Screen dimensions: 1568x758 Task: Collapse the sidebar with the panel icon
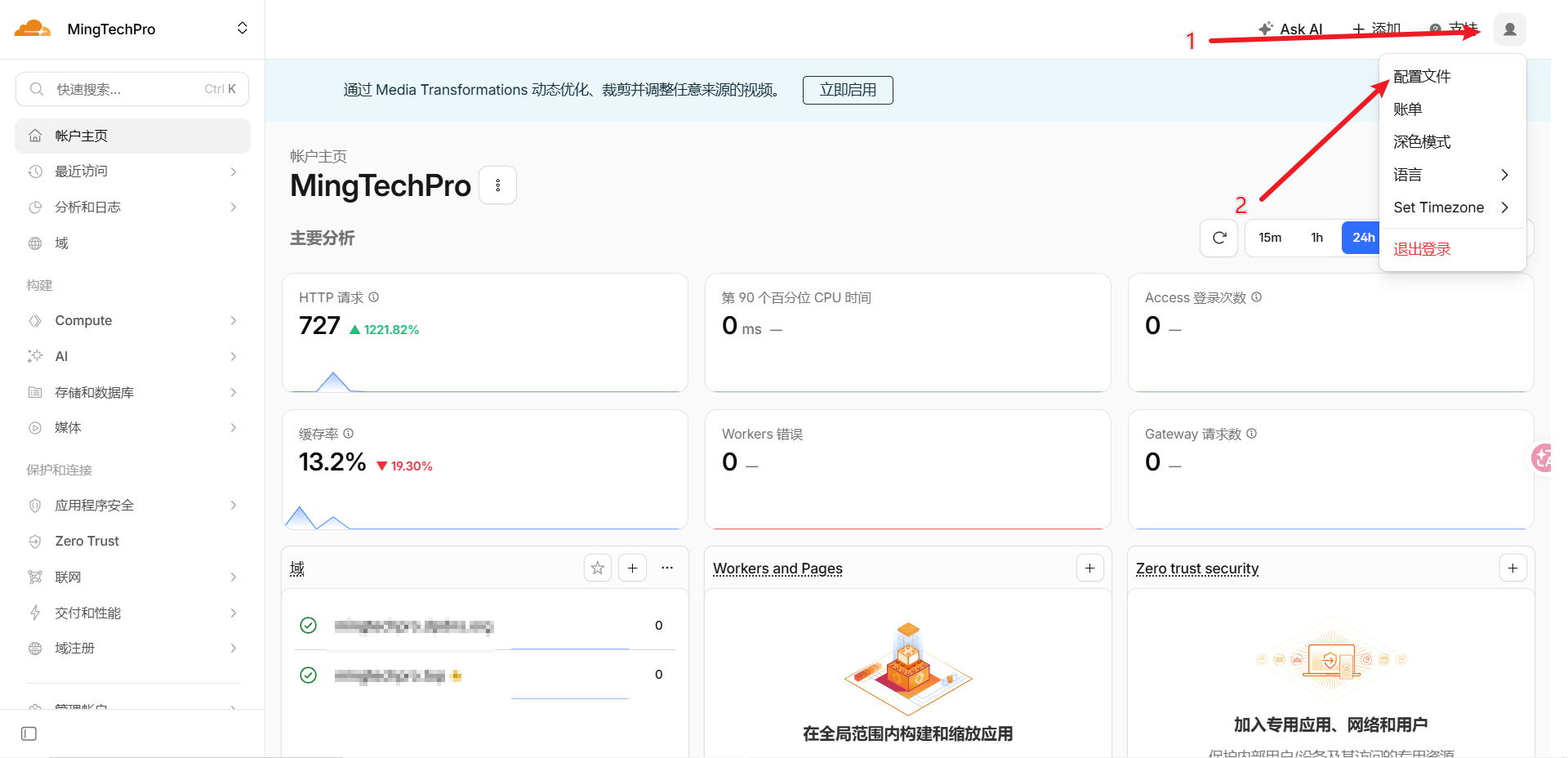click(29, 733)
